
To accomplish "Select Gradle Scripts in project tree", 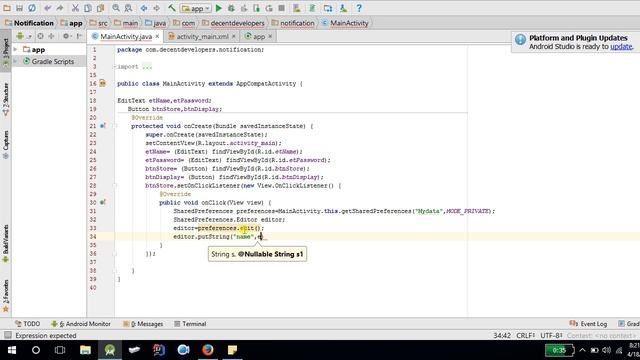I will click(49, 61).
